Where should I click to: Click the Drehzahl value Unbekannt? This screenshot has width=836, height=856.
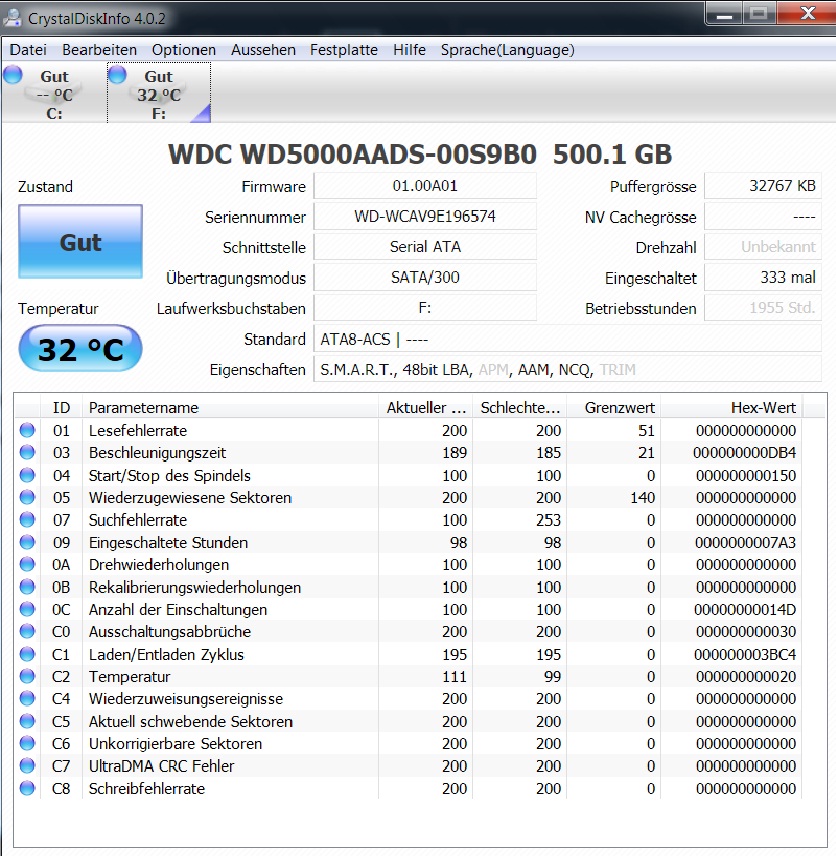pyautogui.click(x=763, y=247)
